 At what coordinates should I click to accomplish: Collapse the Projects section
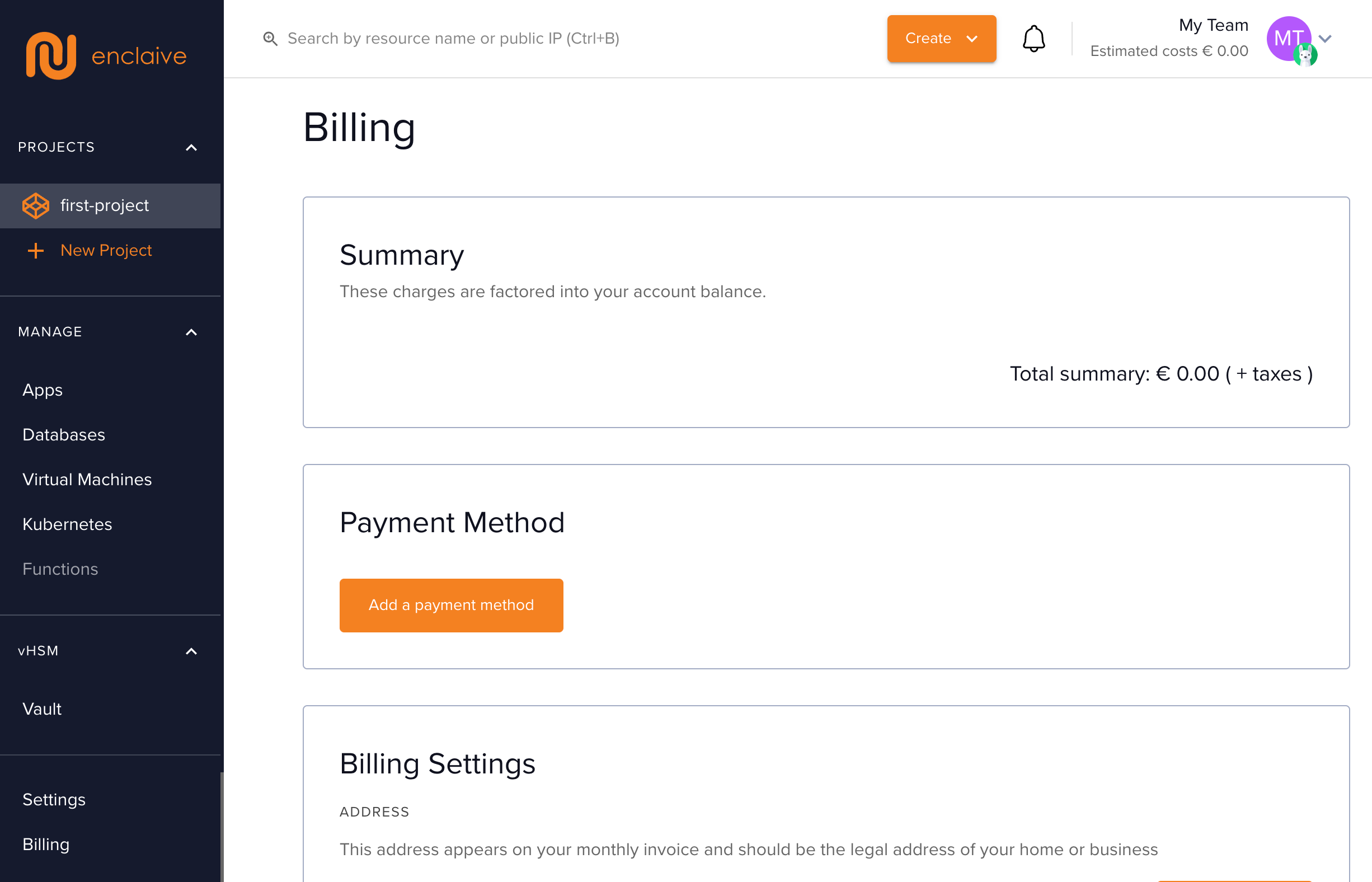tap(191, 147)
